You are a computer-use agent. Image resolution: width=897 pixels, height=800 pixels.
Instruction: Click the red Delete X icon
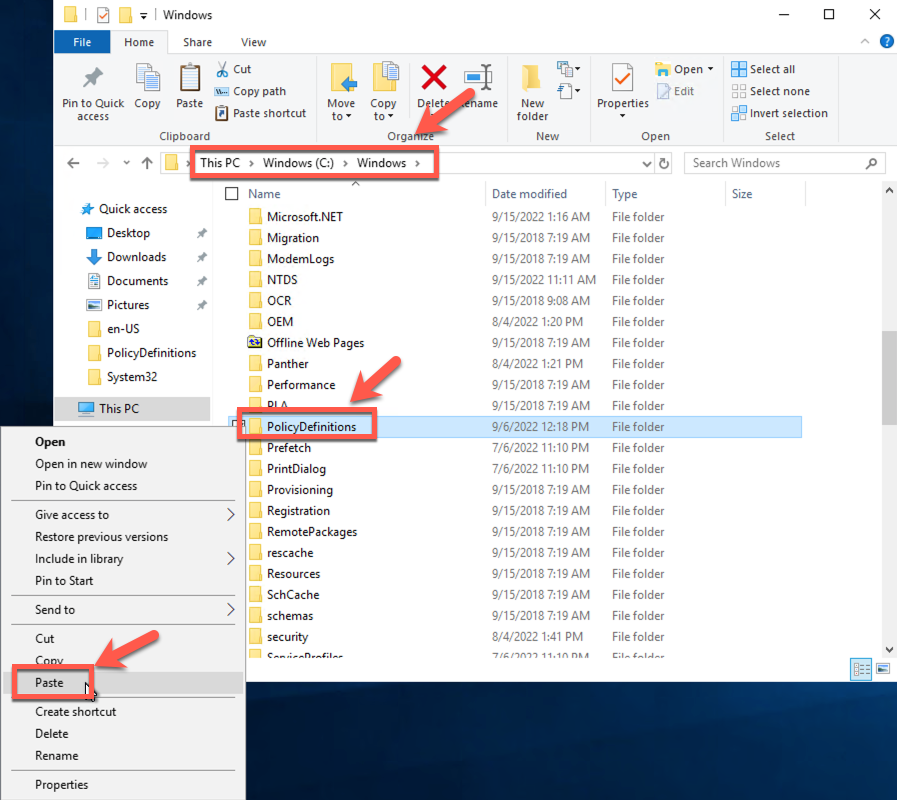pos(434,78)
